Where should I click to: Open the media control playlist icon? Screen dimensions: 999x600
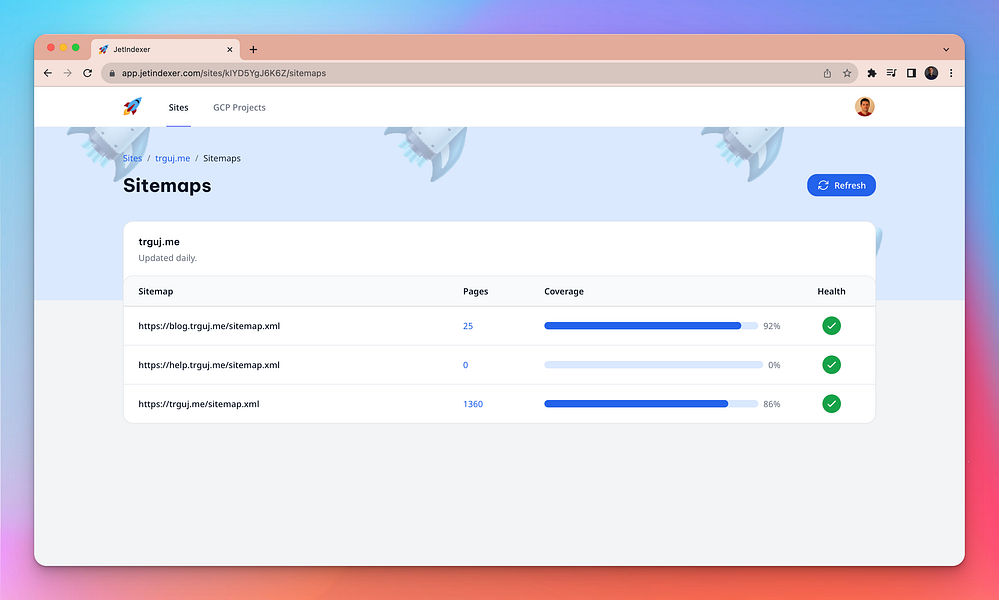[x=891, y=73]
